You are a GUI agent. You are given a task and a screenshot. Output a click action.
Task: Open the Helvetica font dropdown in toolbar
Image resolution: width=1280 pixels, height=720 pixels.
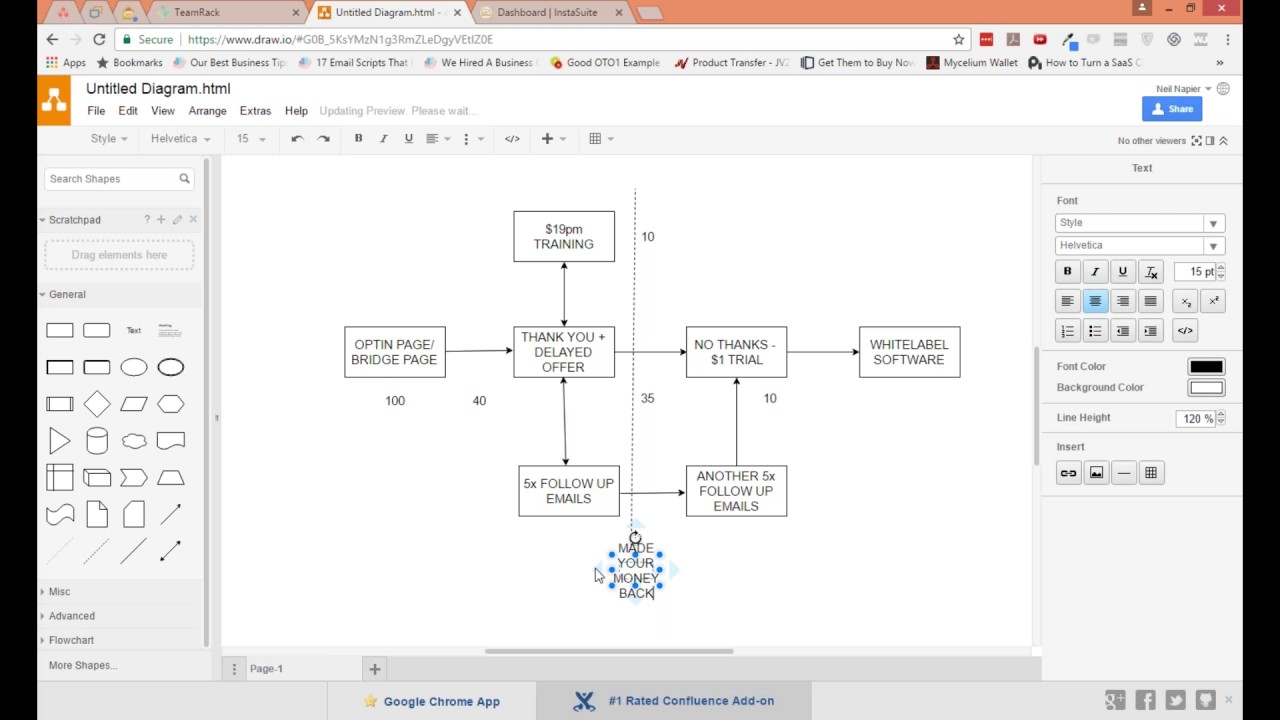[x=180, y=139]
